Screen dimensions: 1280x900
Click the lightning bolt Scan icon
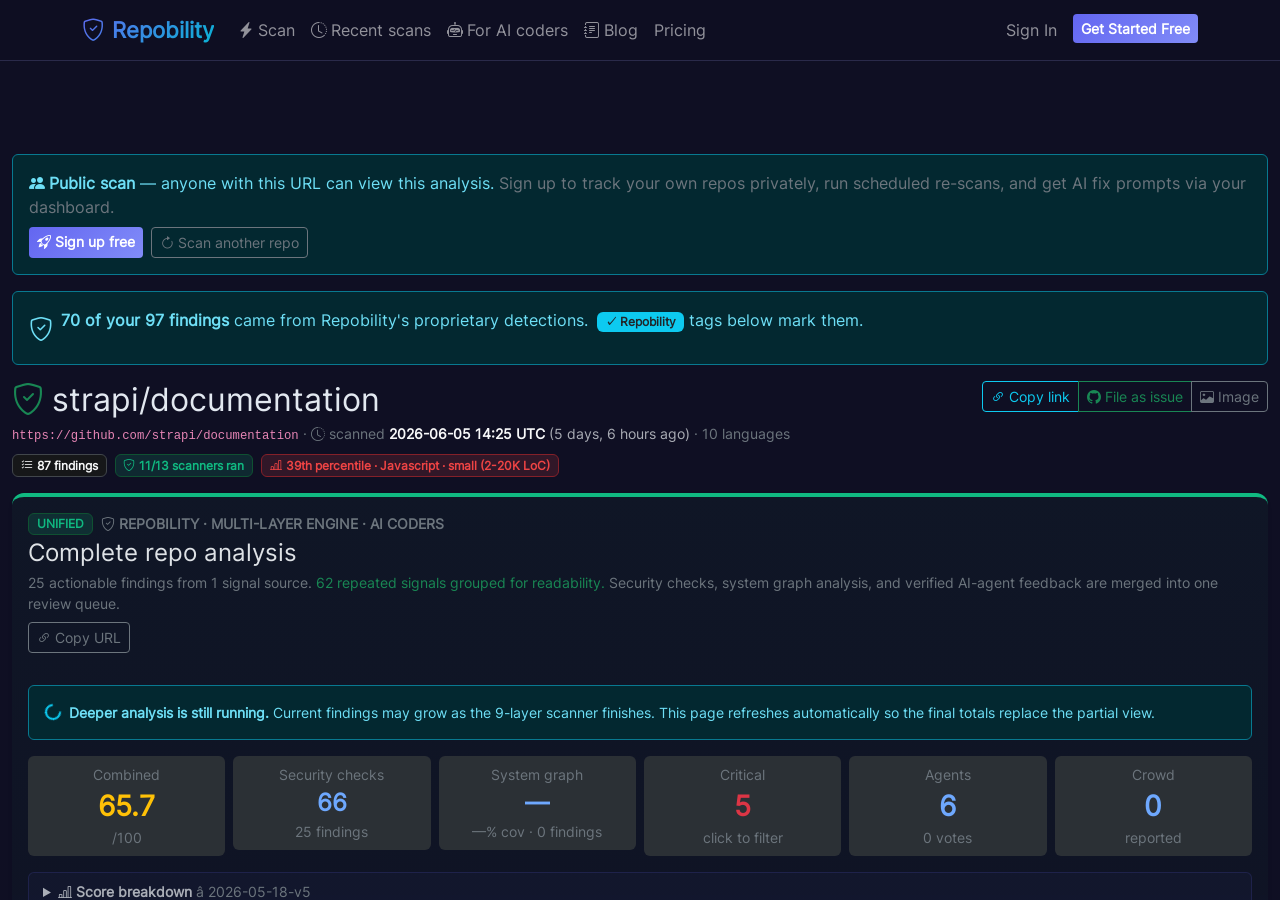pyautogui.click(x=246, y=30)
